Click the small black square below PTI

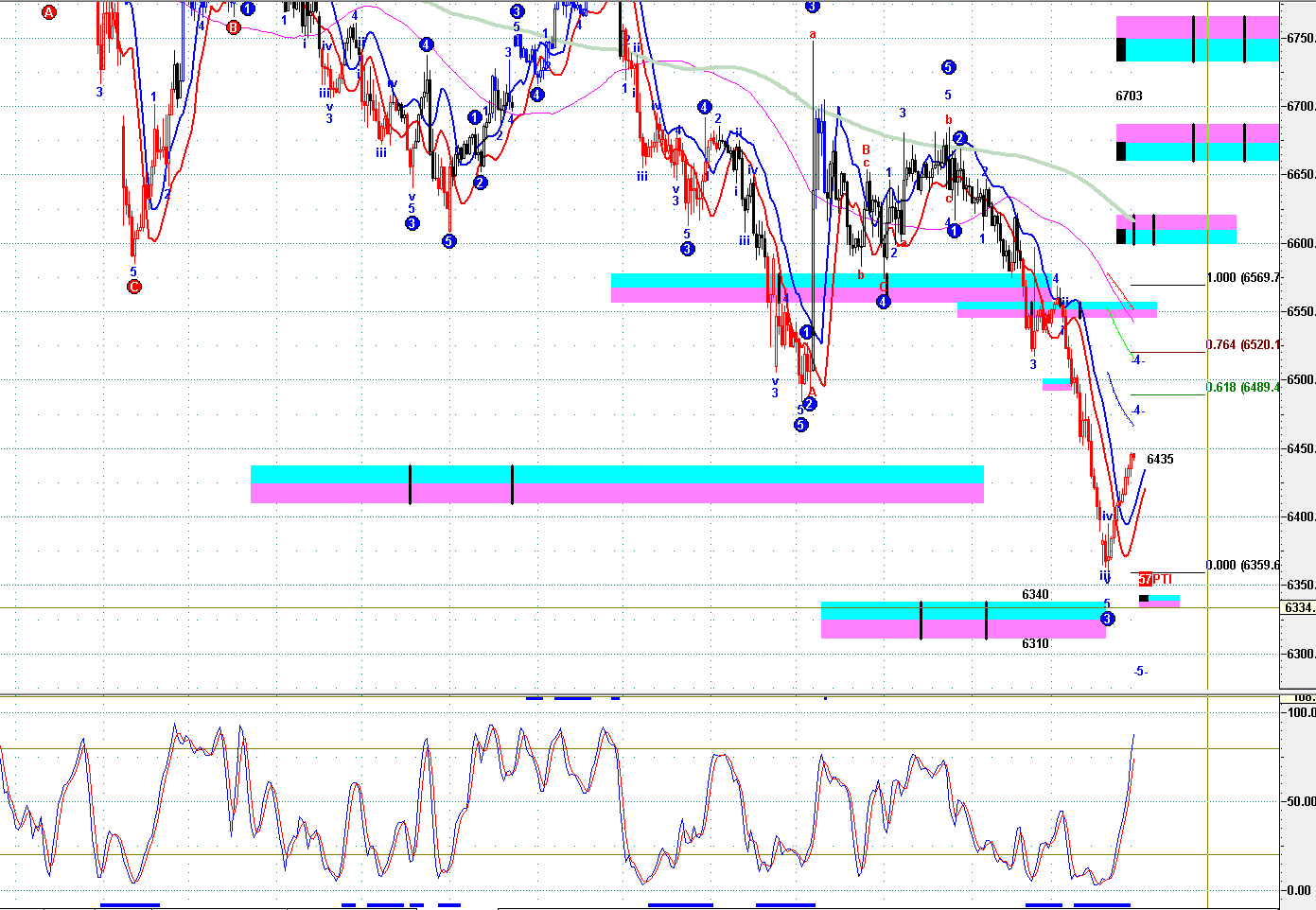click(1144, 599)
